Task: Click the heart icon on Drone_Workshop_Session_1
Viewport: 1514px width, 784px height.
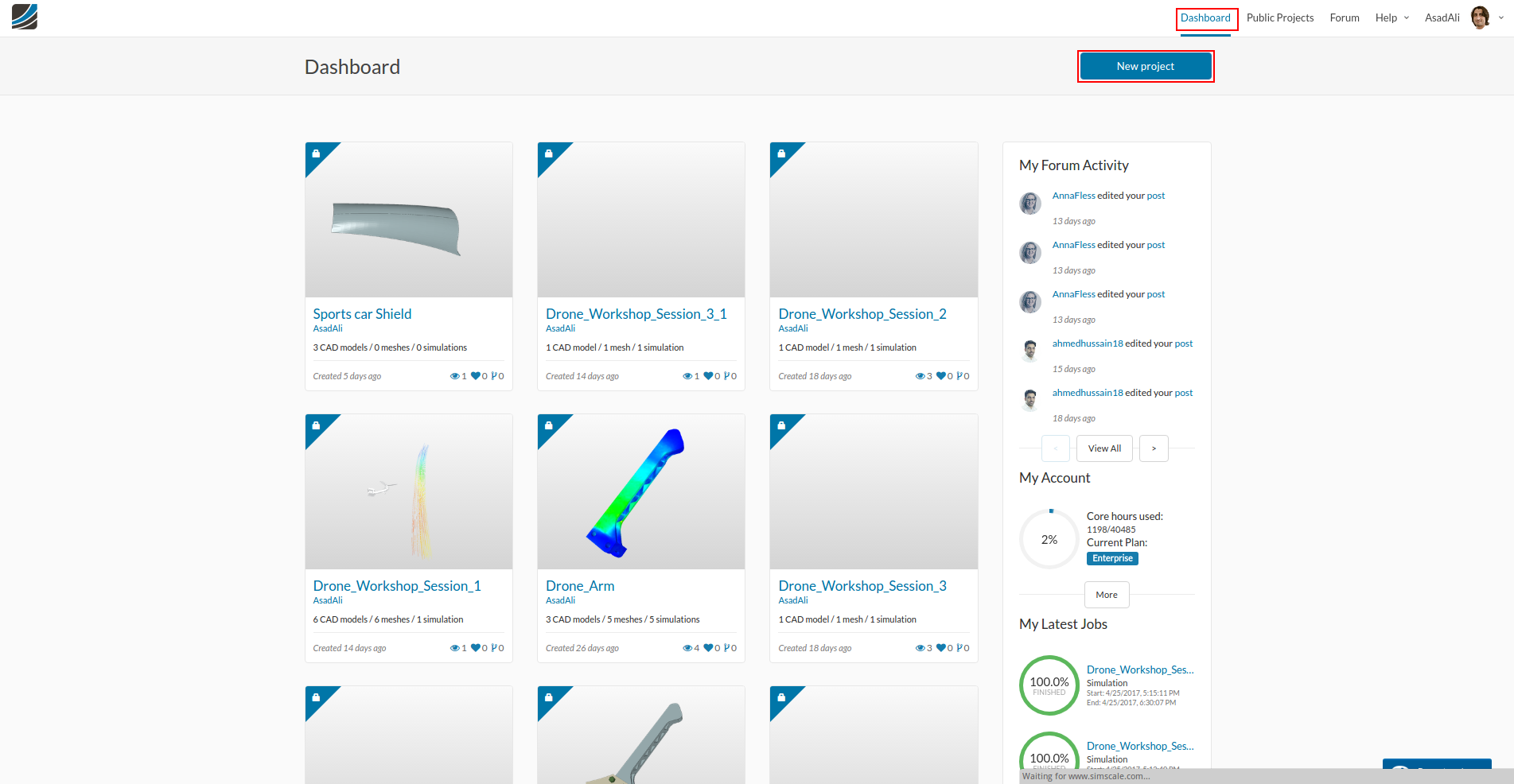Action: click(x=476, y=648)
